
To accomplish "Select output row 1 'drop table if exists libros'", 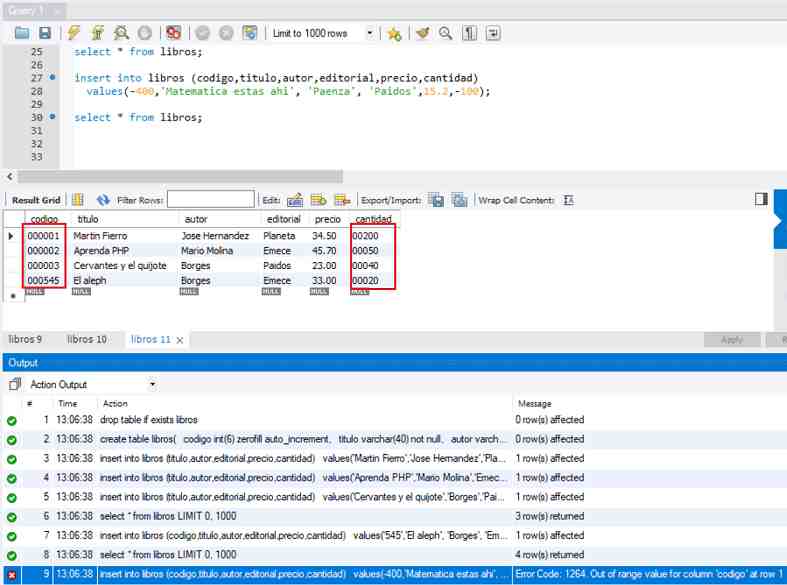I will click(x=395, y=420).
